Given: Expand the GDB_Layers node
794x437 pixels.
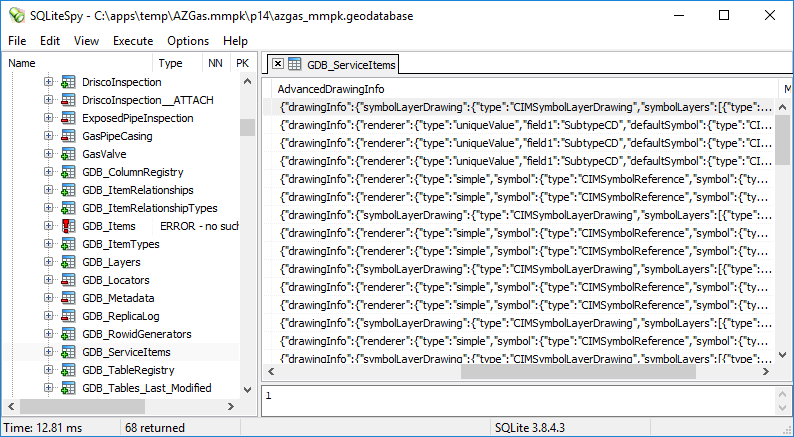Looking at the screenshot, I should [x=48, y=261].
